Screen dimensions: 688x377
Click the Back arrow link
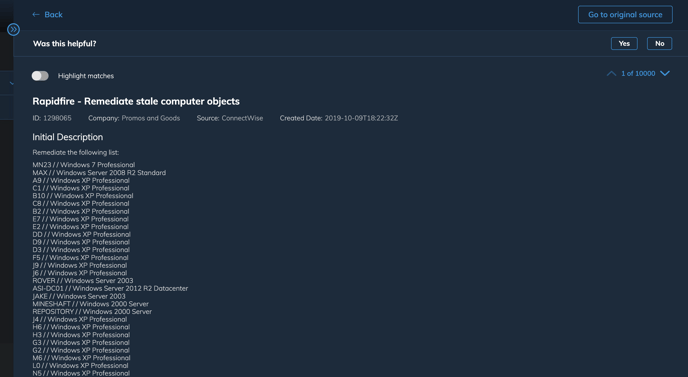47,14
